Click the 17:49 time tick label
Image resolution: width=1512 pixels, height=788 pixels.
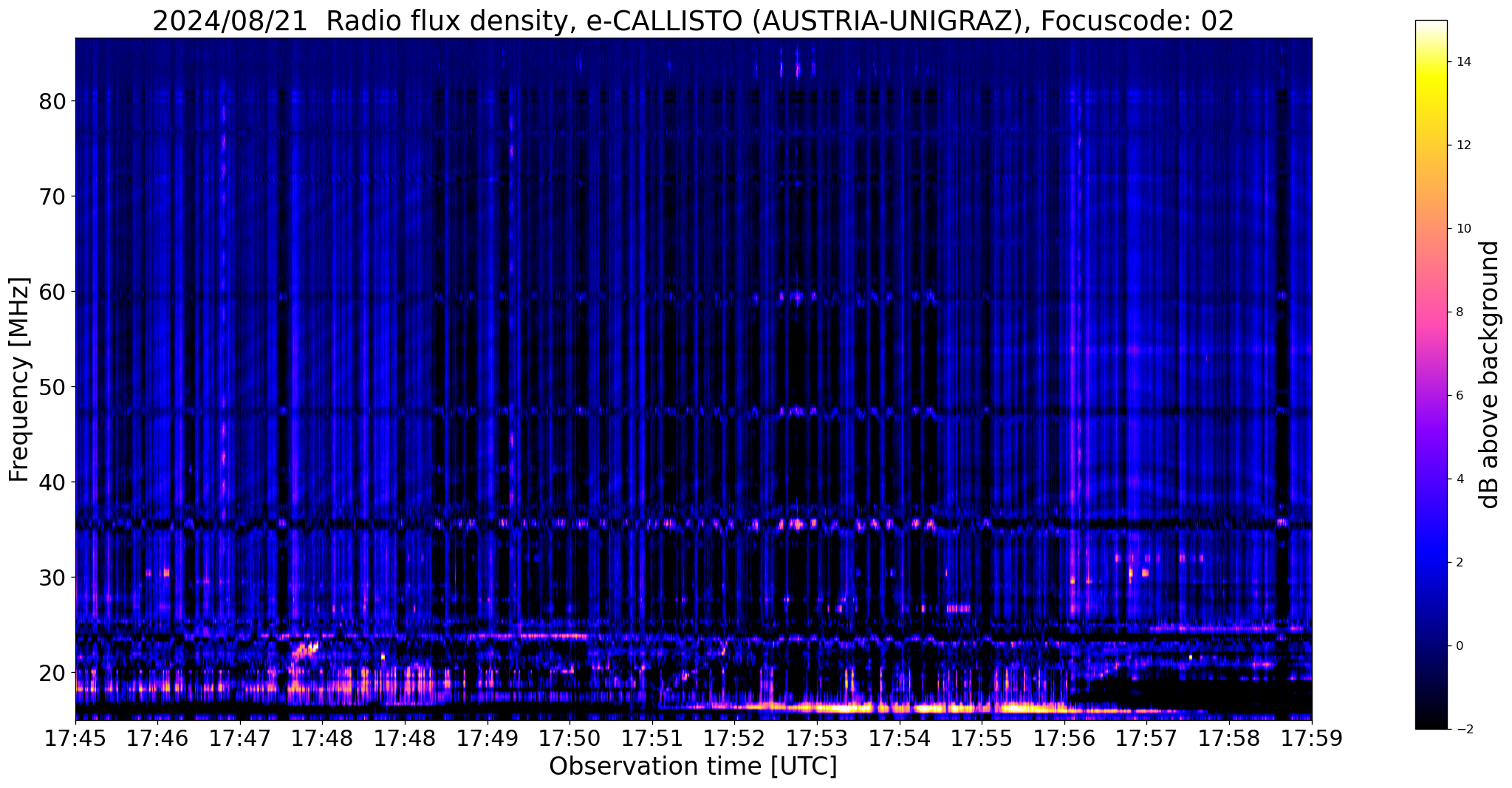488,739
